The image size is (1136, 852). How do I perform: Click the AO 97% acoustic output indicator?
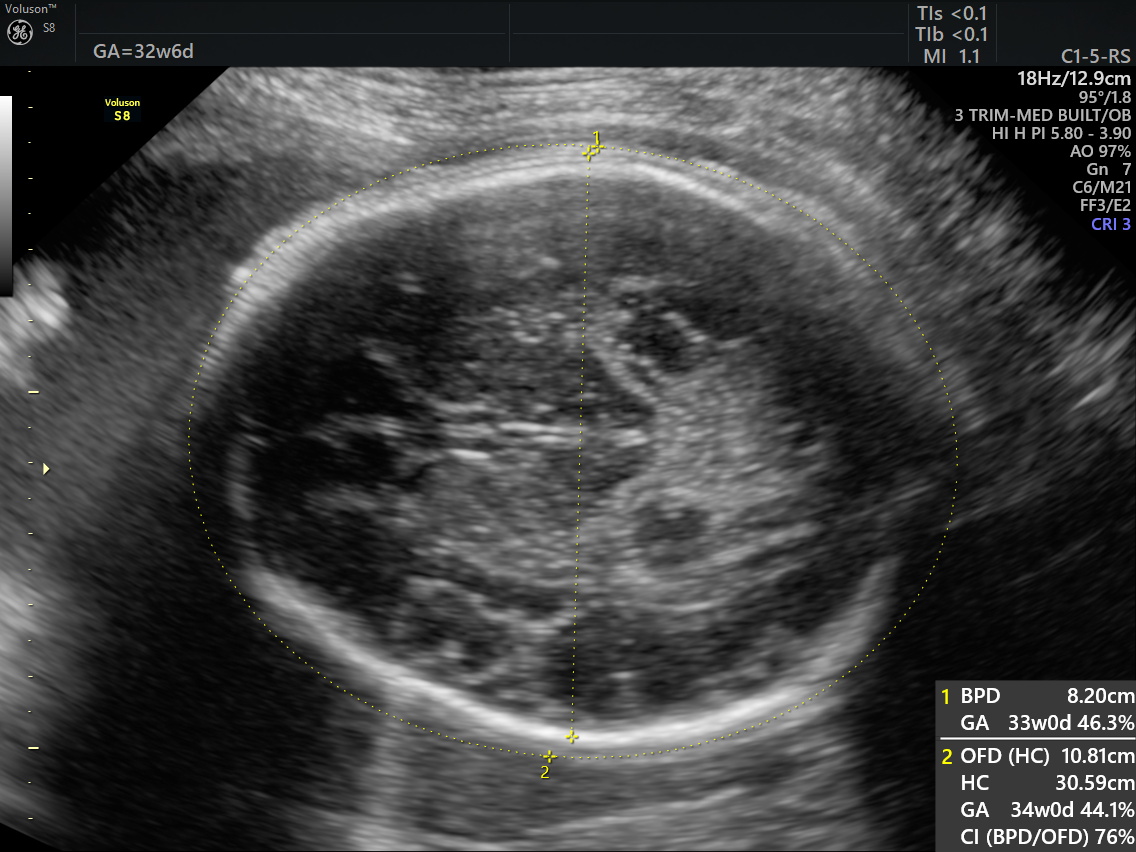pos(1100,151)
